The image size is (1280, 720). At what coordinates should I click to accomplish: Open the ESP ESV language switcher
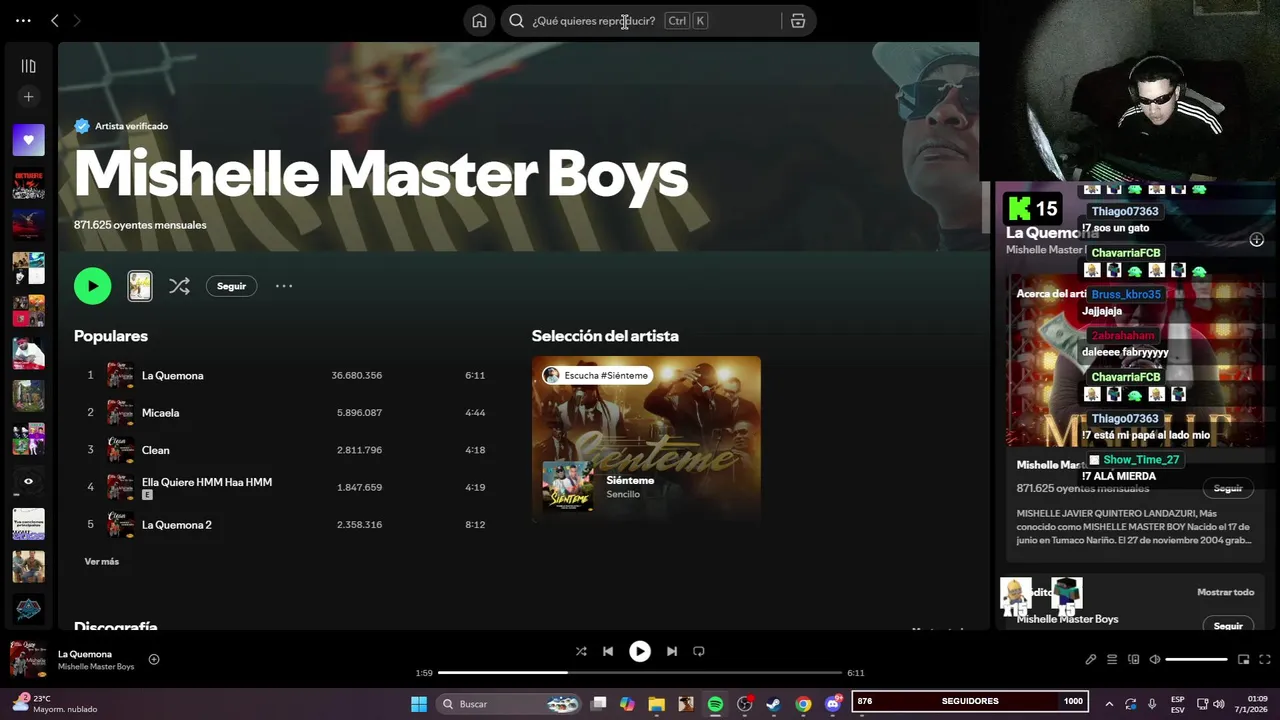point(1178,704)
